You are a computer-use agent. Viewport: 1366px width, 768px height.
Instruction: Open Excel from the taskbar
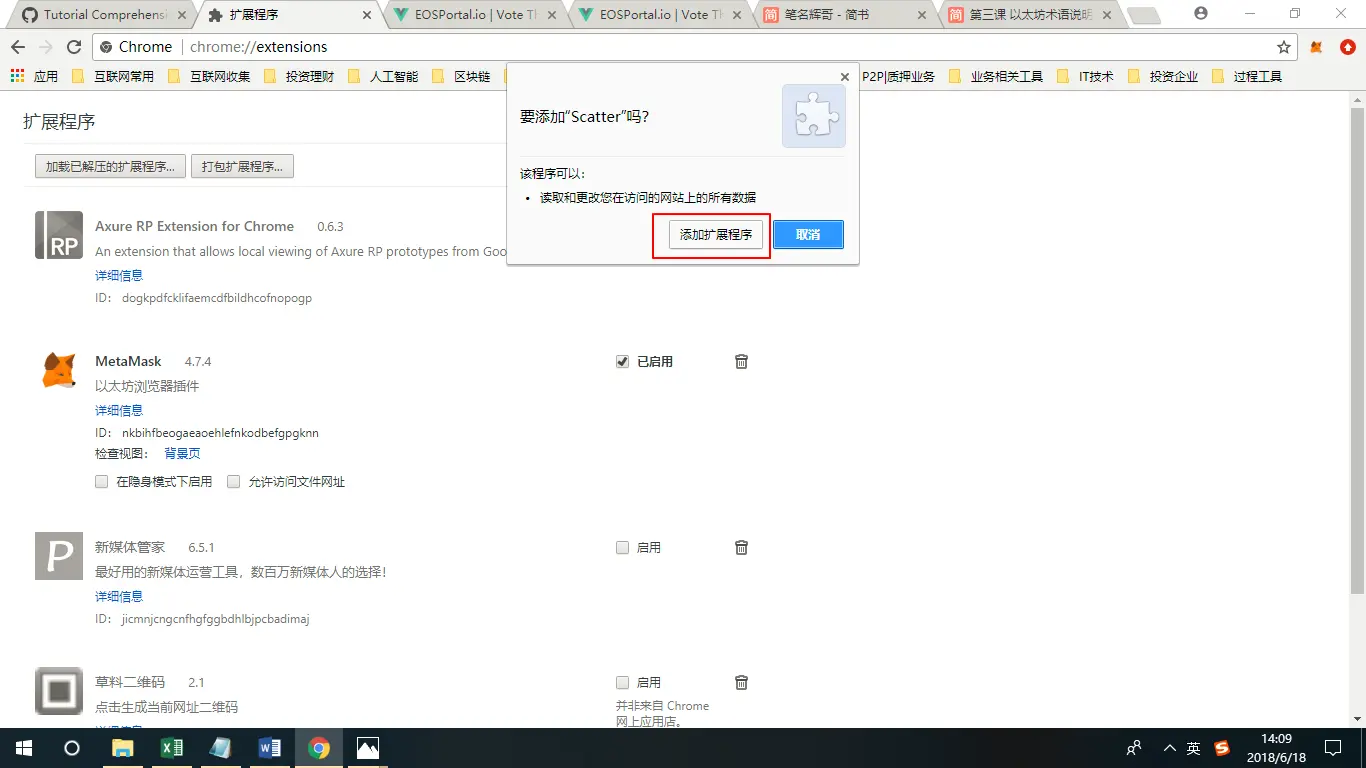coord(171,748)
